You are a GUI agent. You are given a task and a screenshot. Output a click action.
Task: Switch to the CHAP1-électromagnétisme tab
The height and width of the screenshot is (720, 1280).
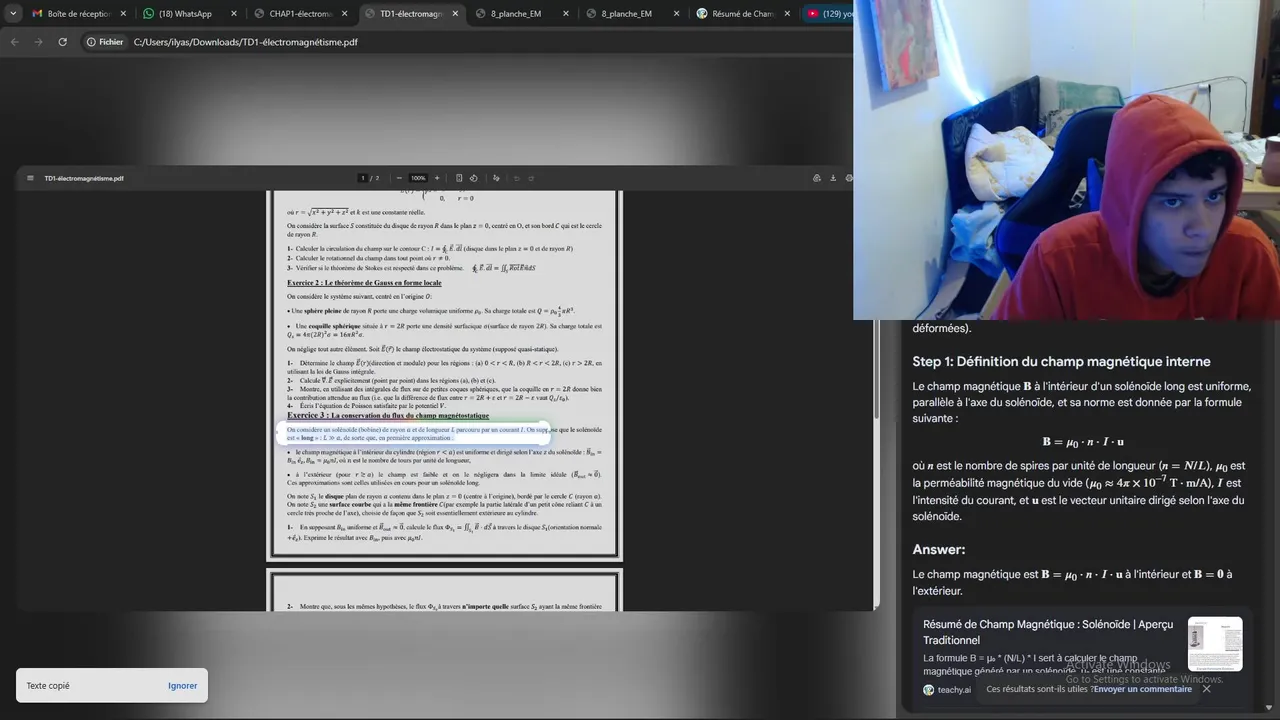(x=300, y=14)
